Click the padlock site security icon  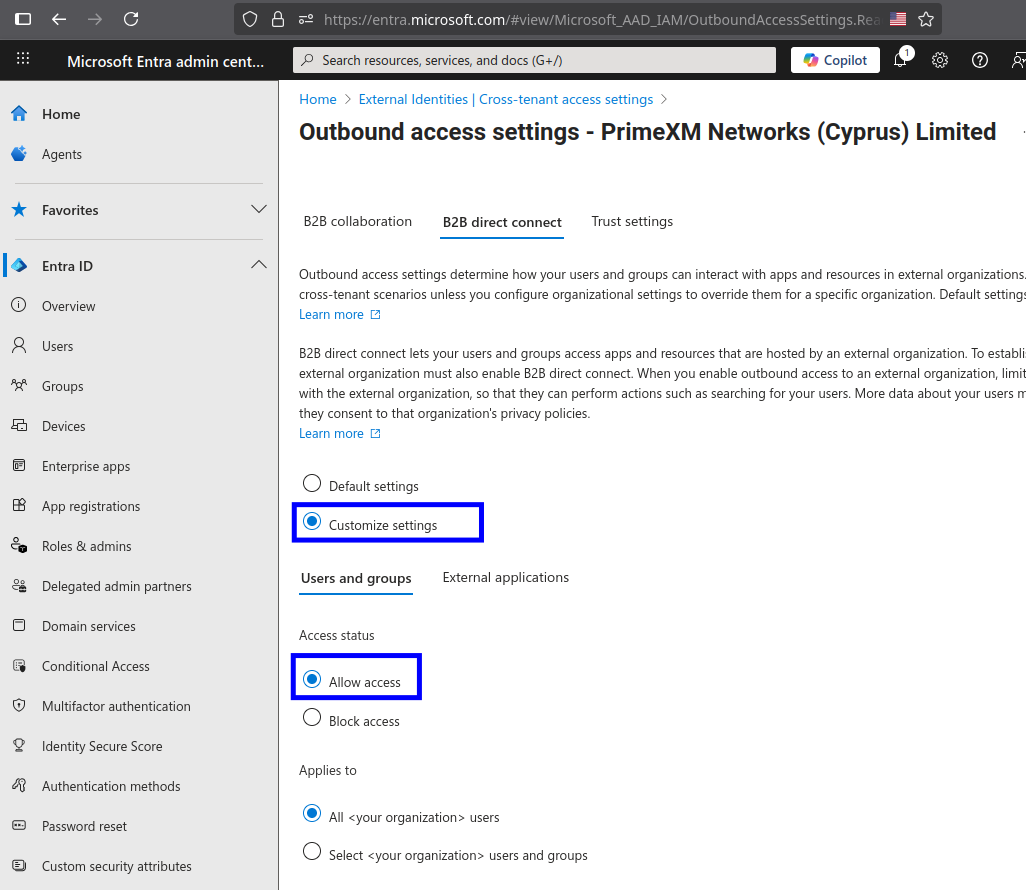[x=278, y=19]
